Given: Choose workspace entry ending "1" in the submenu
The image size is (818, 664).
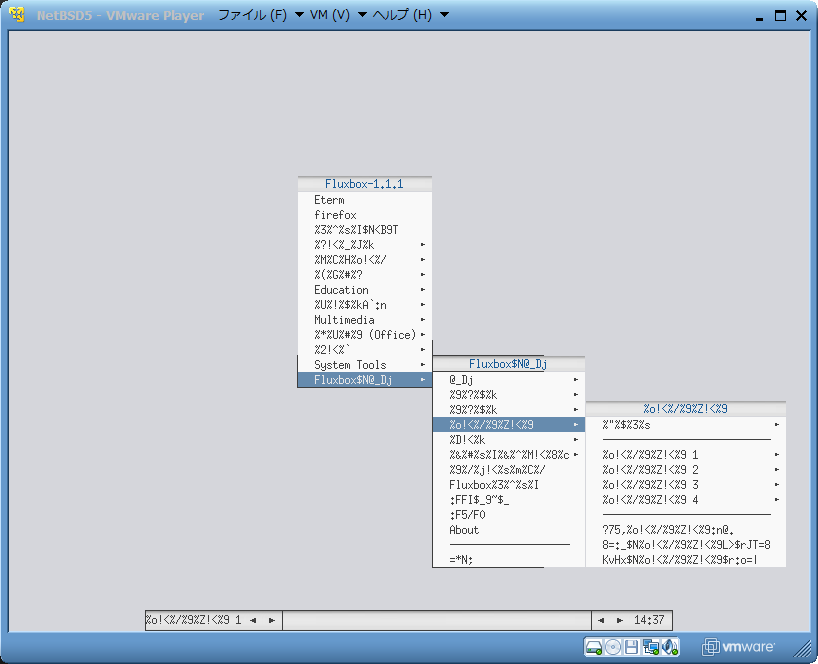Looking at the screenshot, I should click(x=686, y=455).
